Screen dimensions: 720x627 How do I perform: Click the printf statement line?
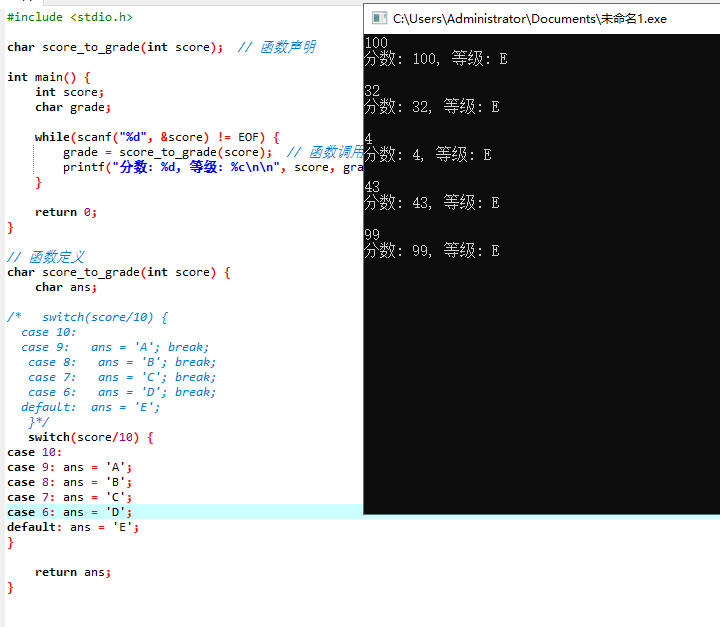pos(213,167)
